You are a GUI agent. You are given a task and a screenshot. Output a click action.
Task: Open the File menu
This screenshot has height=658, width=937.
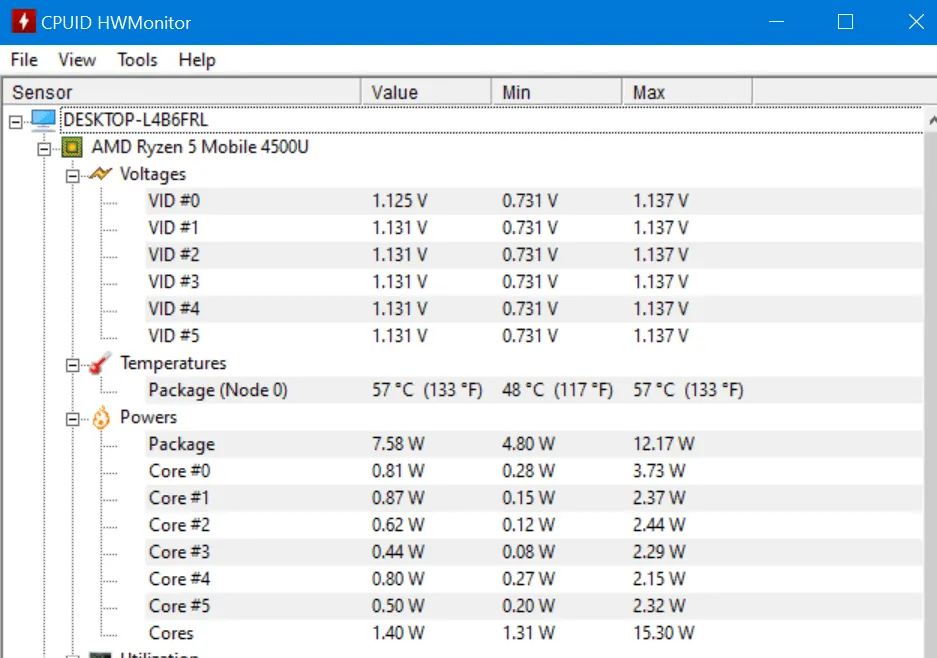(24, 60)
